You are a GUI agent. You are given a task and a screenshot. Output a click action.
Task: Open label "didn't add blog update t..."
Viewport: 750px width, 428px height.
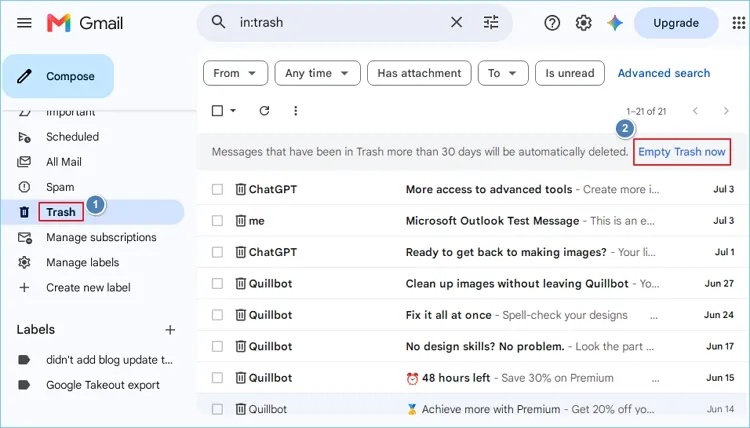pos(110,360)
